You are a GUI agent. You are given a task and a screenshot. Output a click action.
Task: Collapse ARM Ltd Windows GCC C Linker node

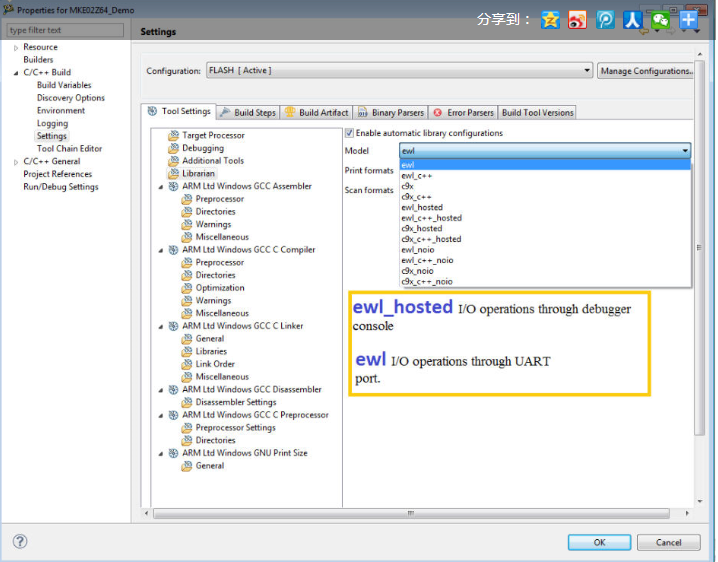click(x=161, y=327)
